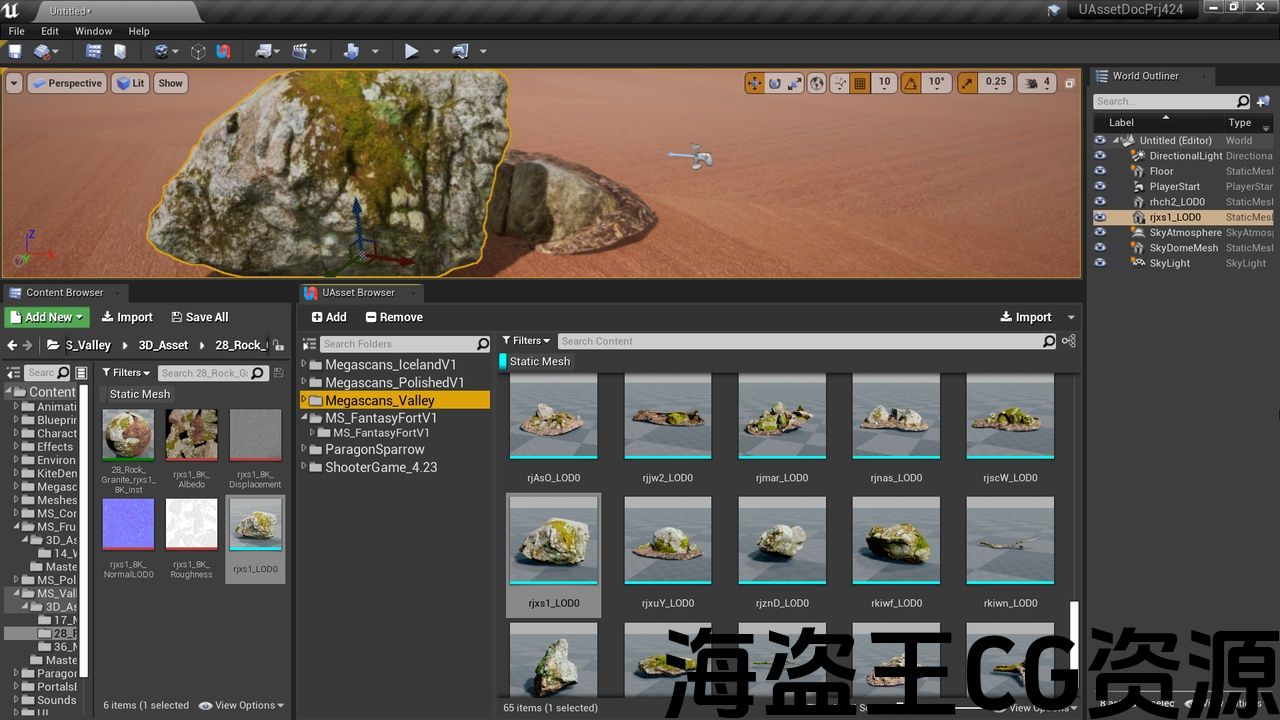Click the Save All button
This screenshot has width=1280, height=720.
(x=200, y=317)
